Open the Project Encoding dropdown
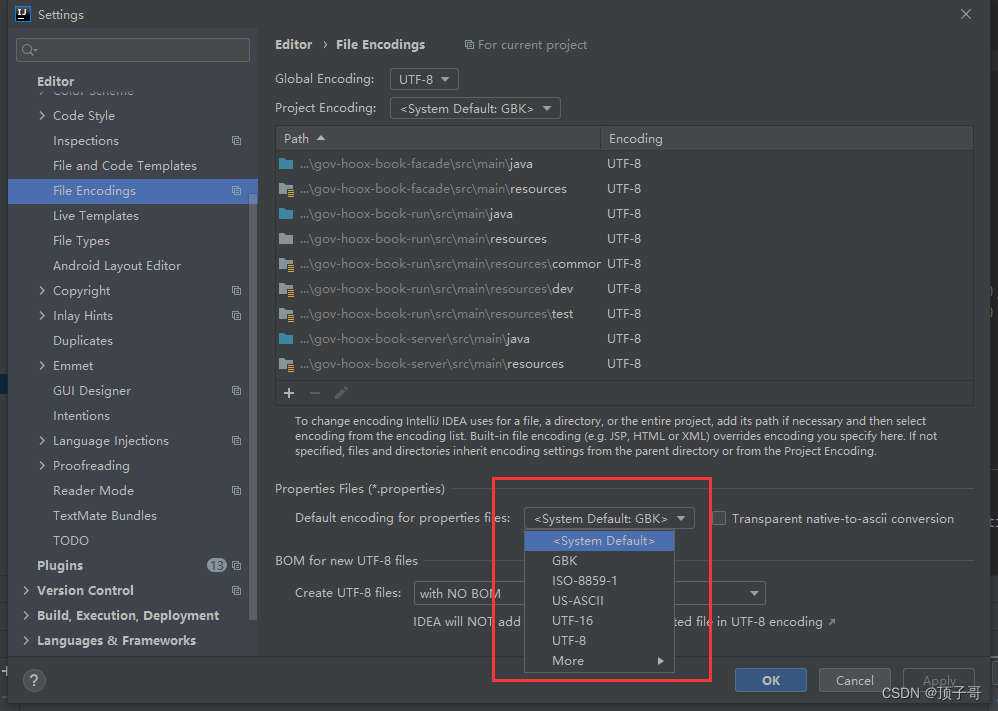 475,108
